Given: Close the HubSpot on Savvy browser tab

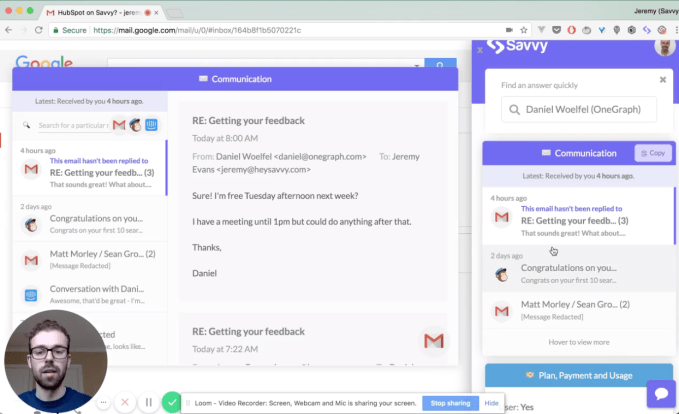Looking at the screenshot, I should (x=156, y=13).
